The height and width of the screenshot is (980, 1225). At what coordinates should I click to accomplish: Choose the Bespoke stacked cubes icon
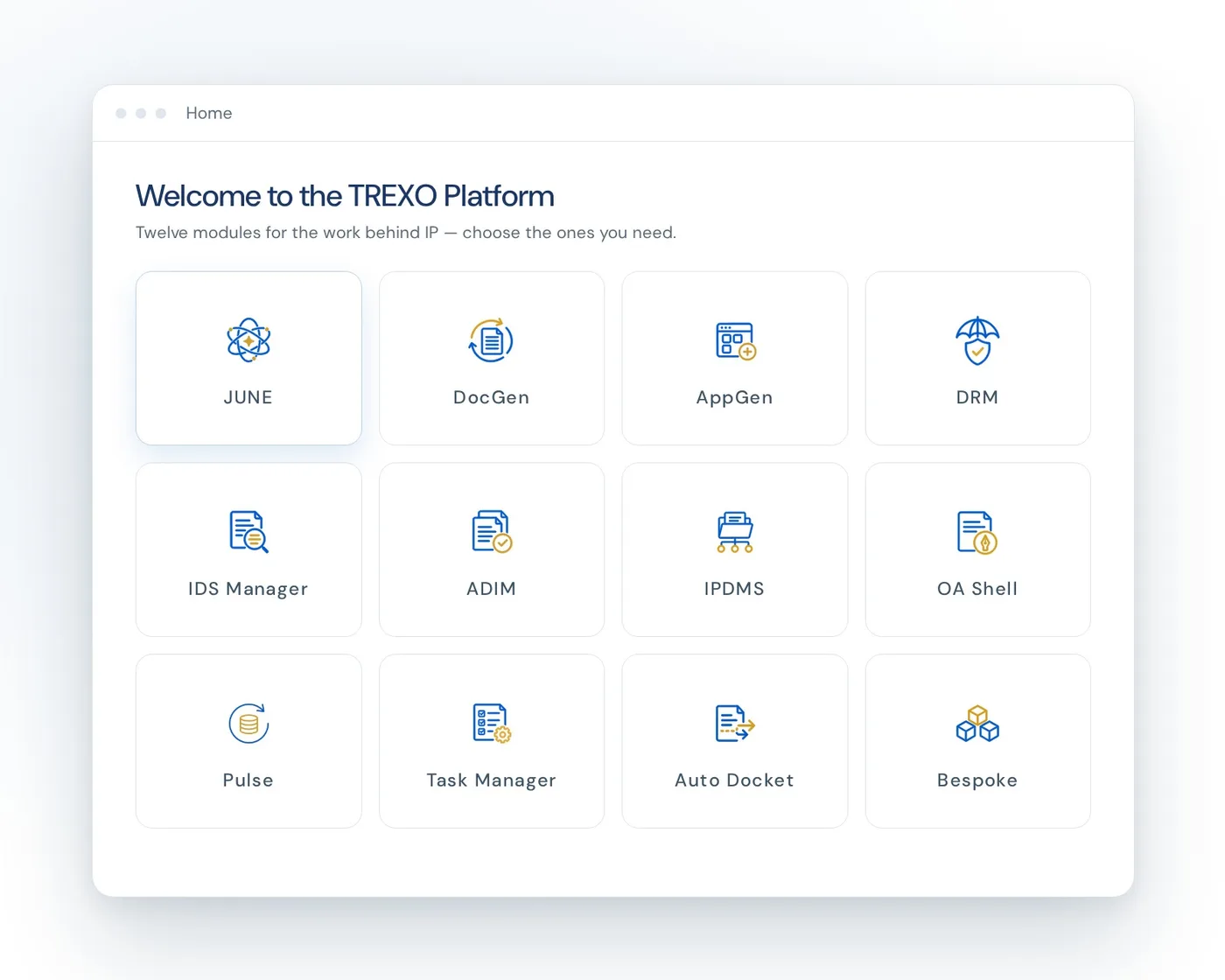click(x=977, y=724)
